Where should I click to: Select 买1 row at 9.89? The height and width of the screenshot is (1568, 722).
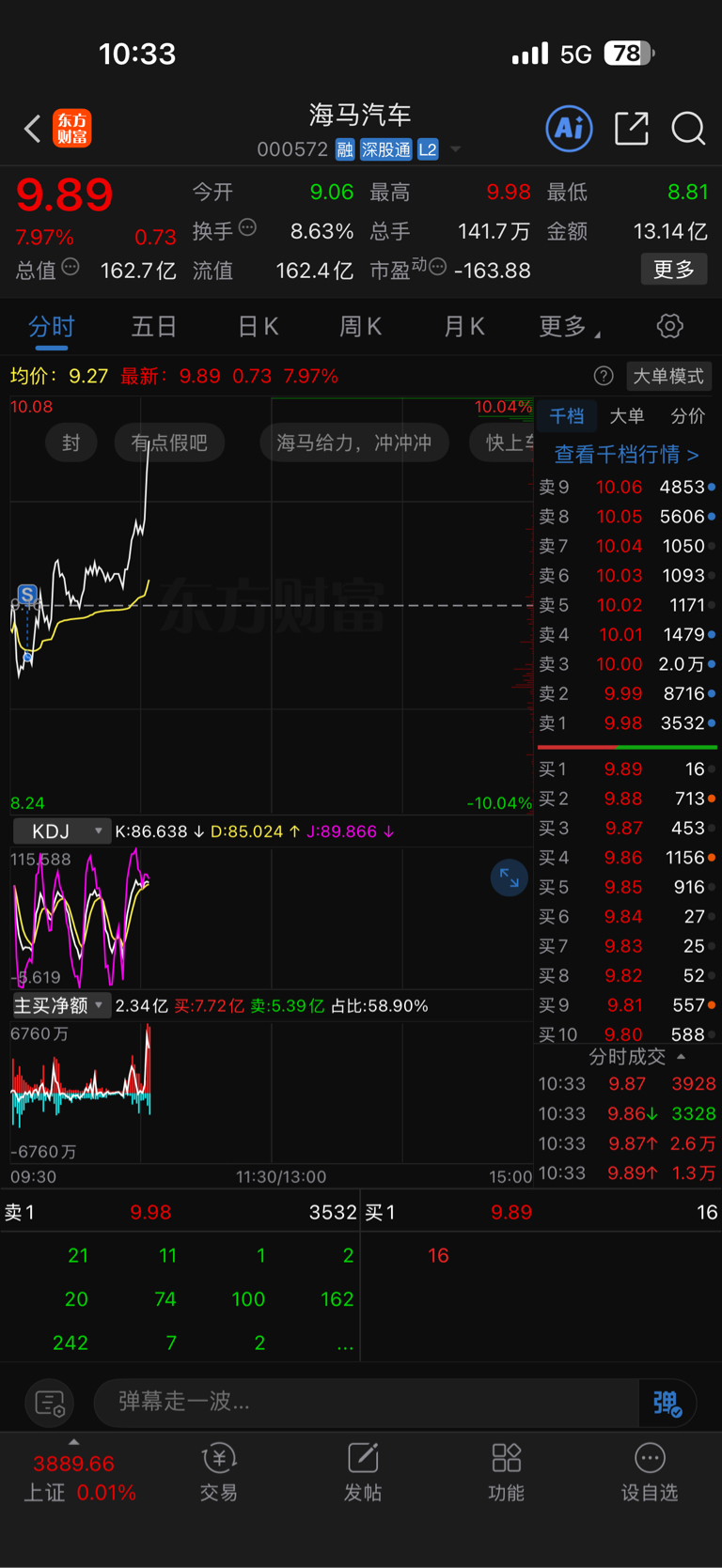[x=627, y=768]
